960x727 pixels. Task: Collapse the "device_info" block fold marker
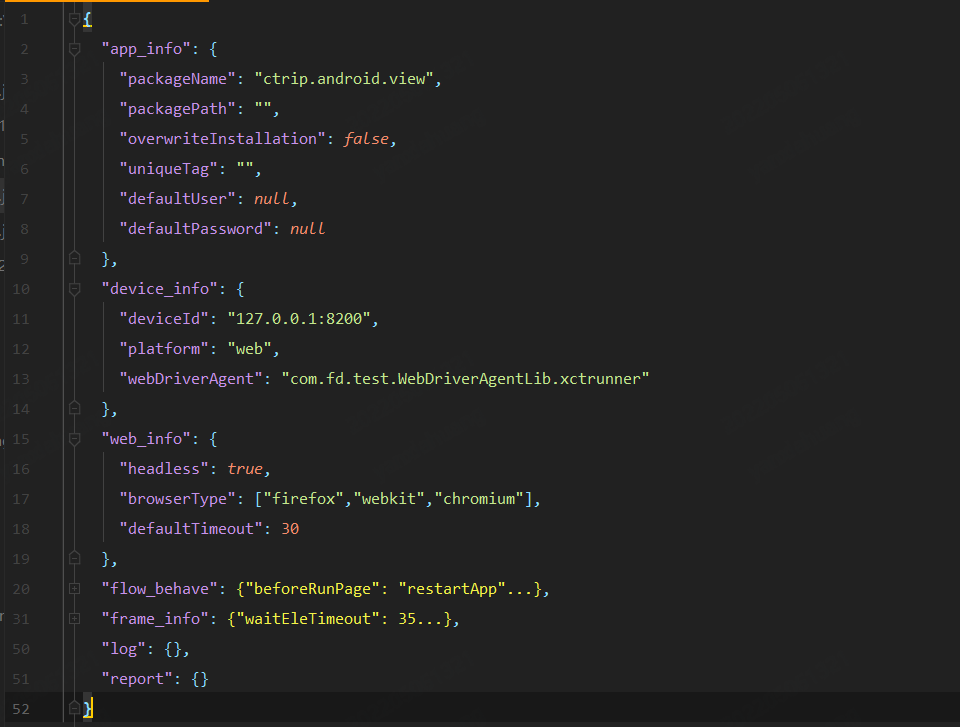74,289
